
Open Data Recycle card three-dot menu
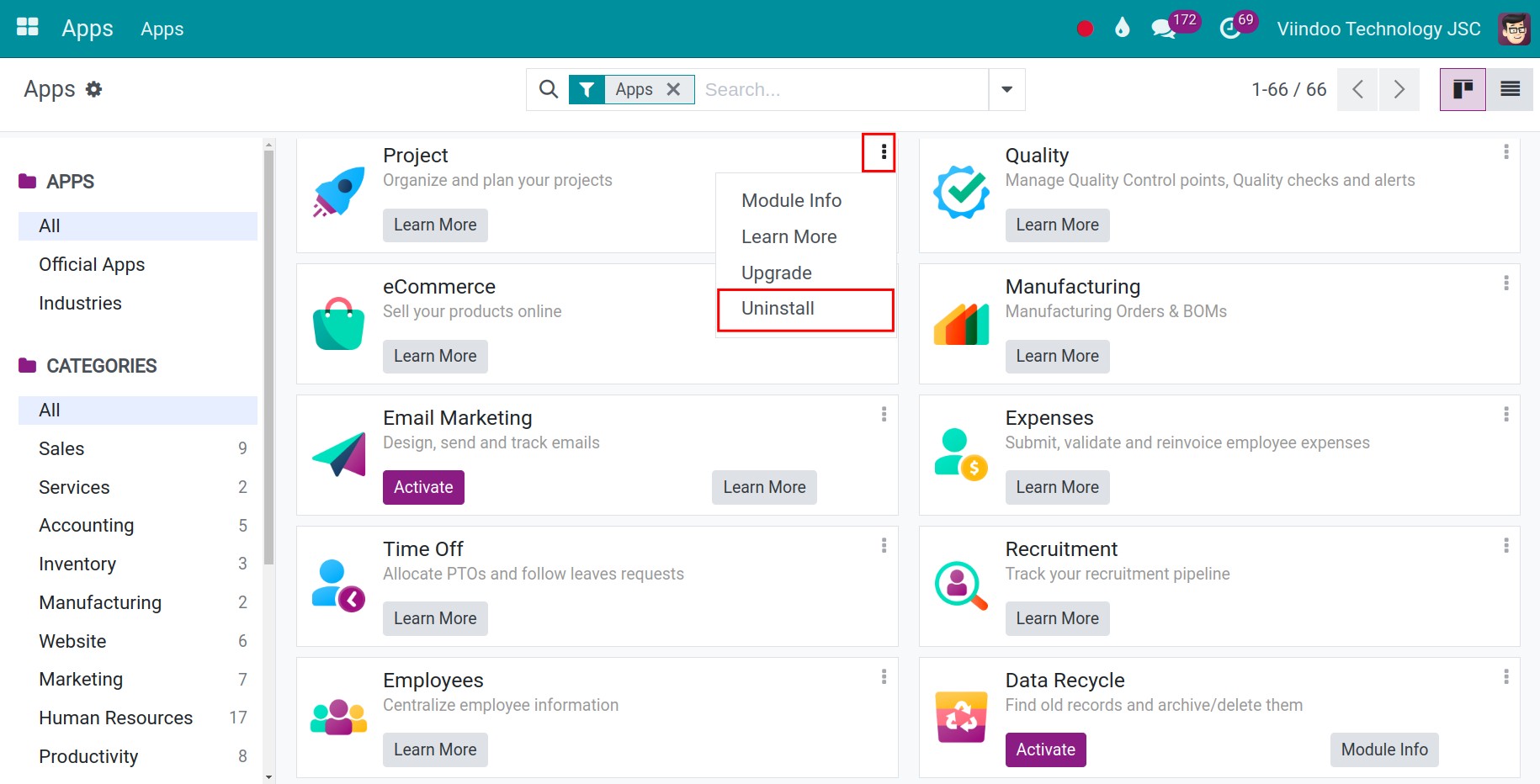tap(1505, 677)
